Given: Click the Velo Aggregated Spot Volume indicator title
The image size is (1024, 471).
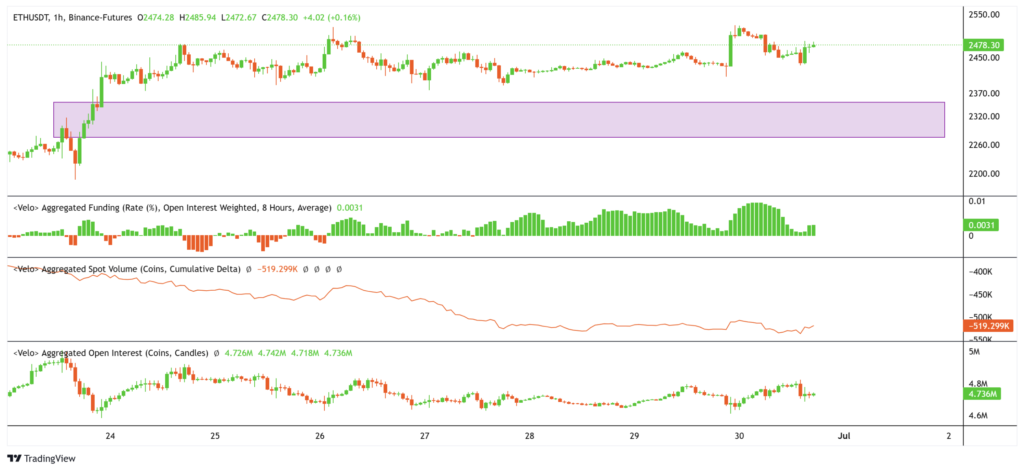Looking at the screenshot, I should (127, 268).
